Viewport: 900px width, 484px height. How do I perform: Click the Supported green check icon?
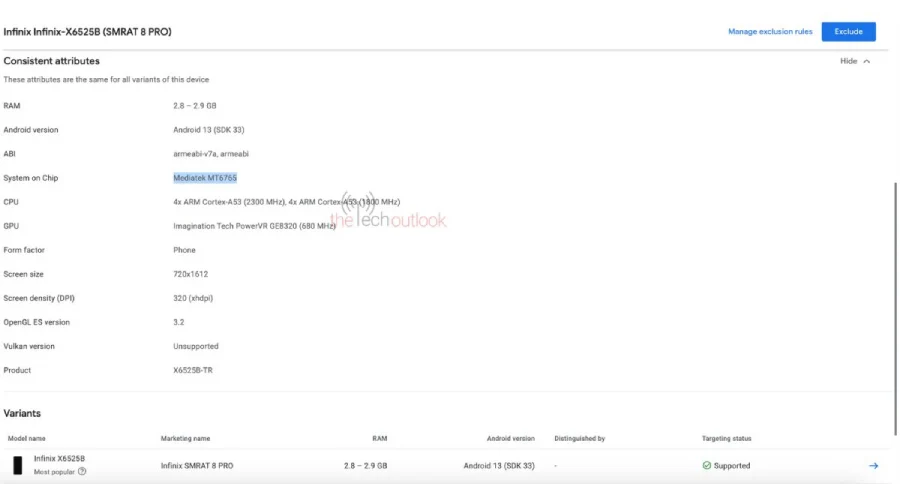(x=707, y=466)
